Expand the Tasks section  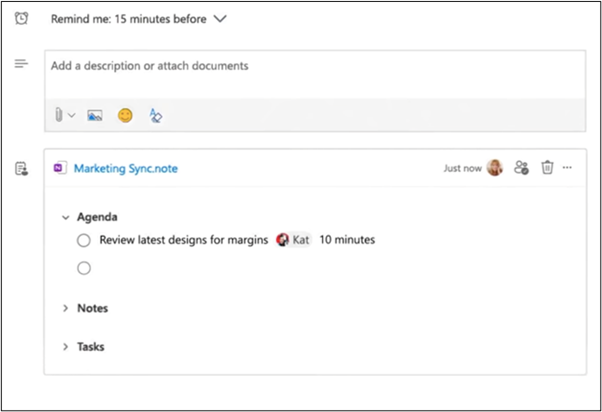[x=66, y=347]
